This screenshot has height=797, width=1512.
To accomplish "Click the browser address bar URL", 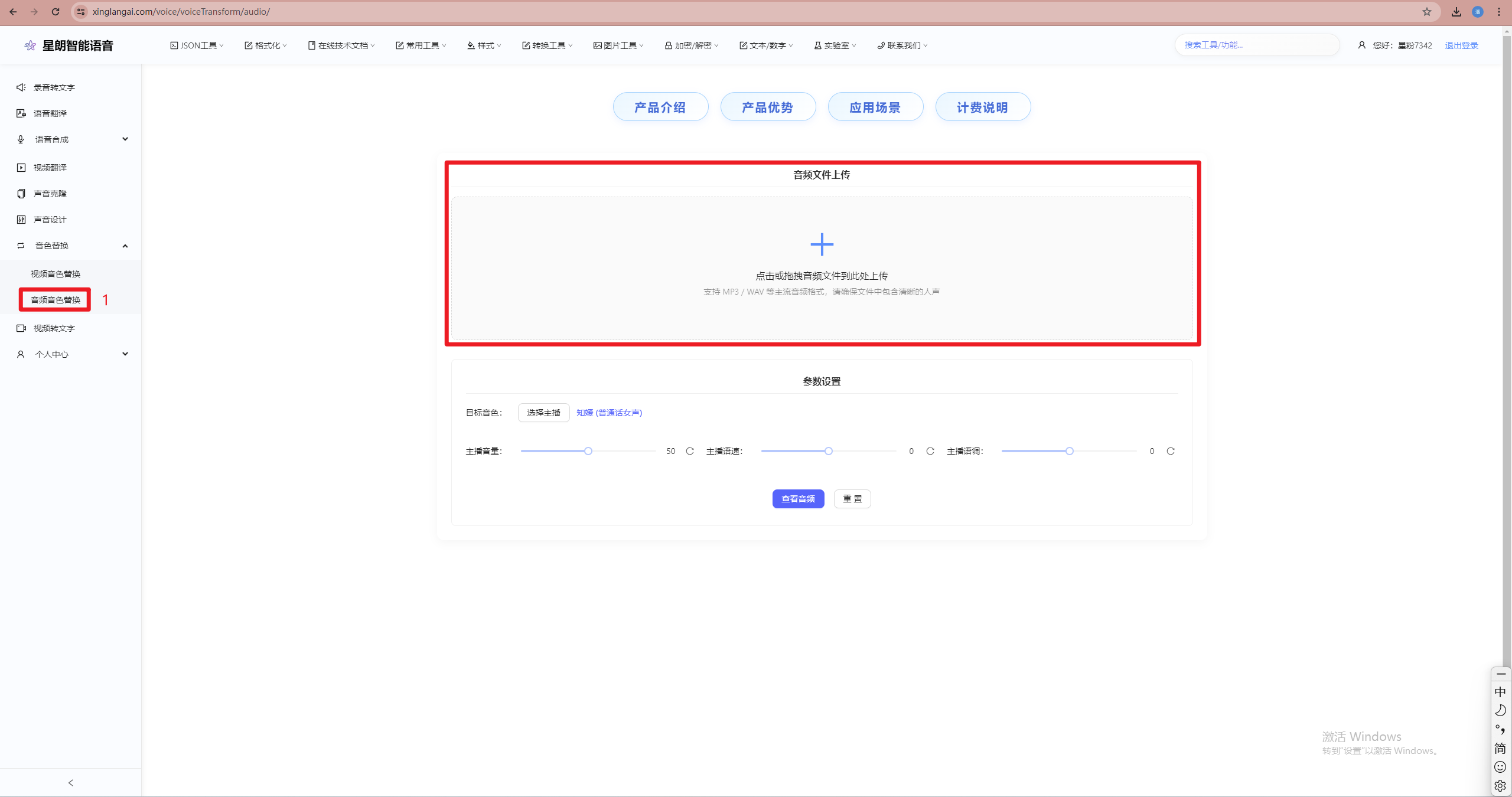I will point(181,12).
